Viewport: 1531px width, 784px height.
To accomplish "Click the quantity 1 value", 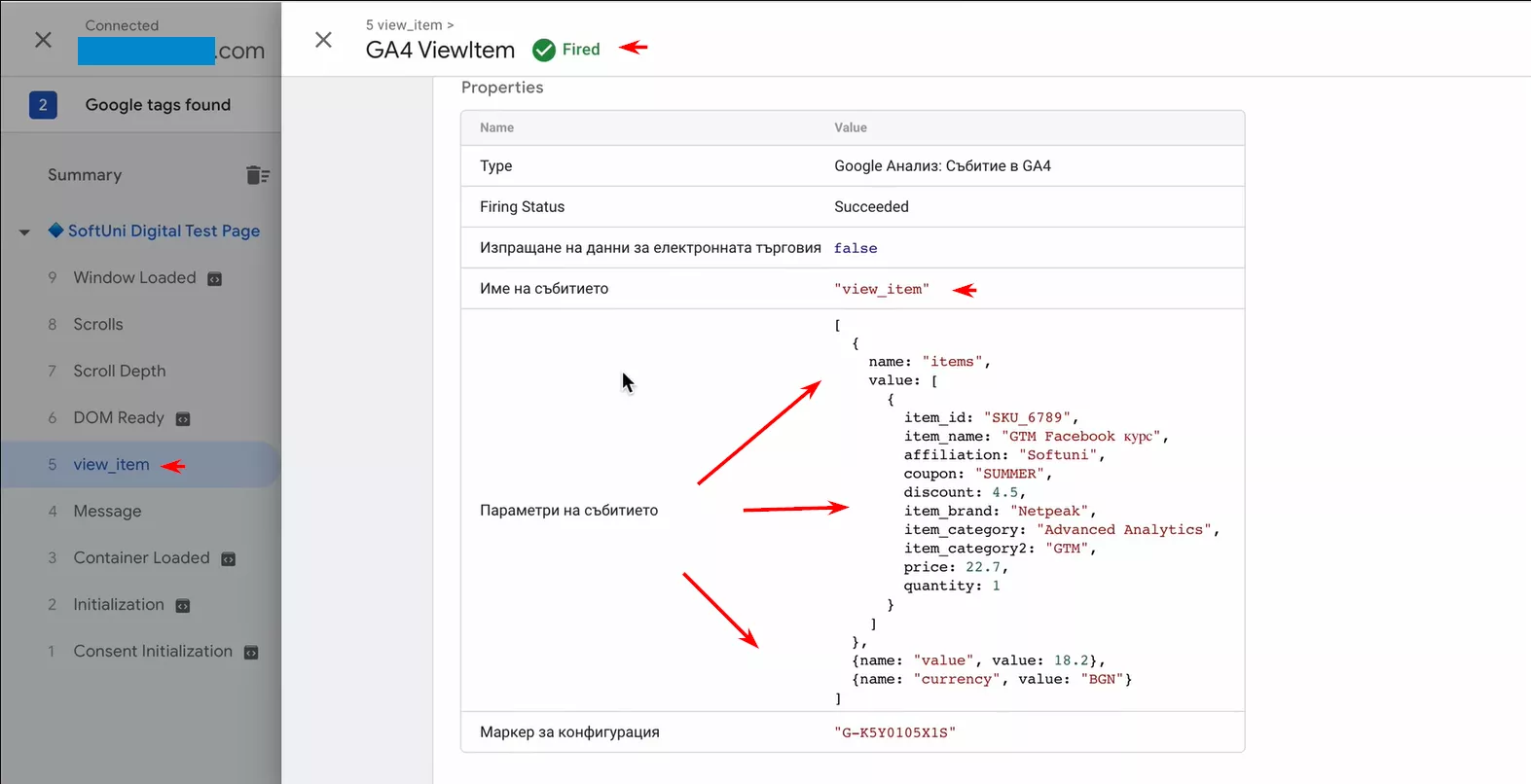I will coord(996,586).
